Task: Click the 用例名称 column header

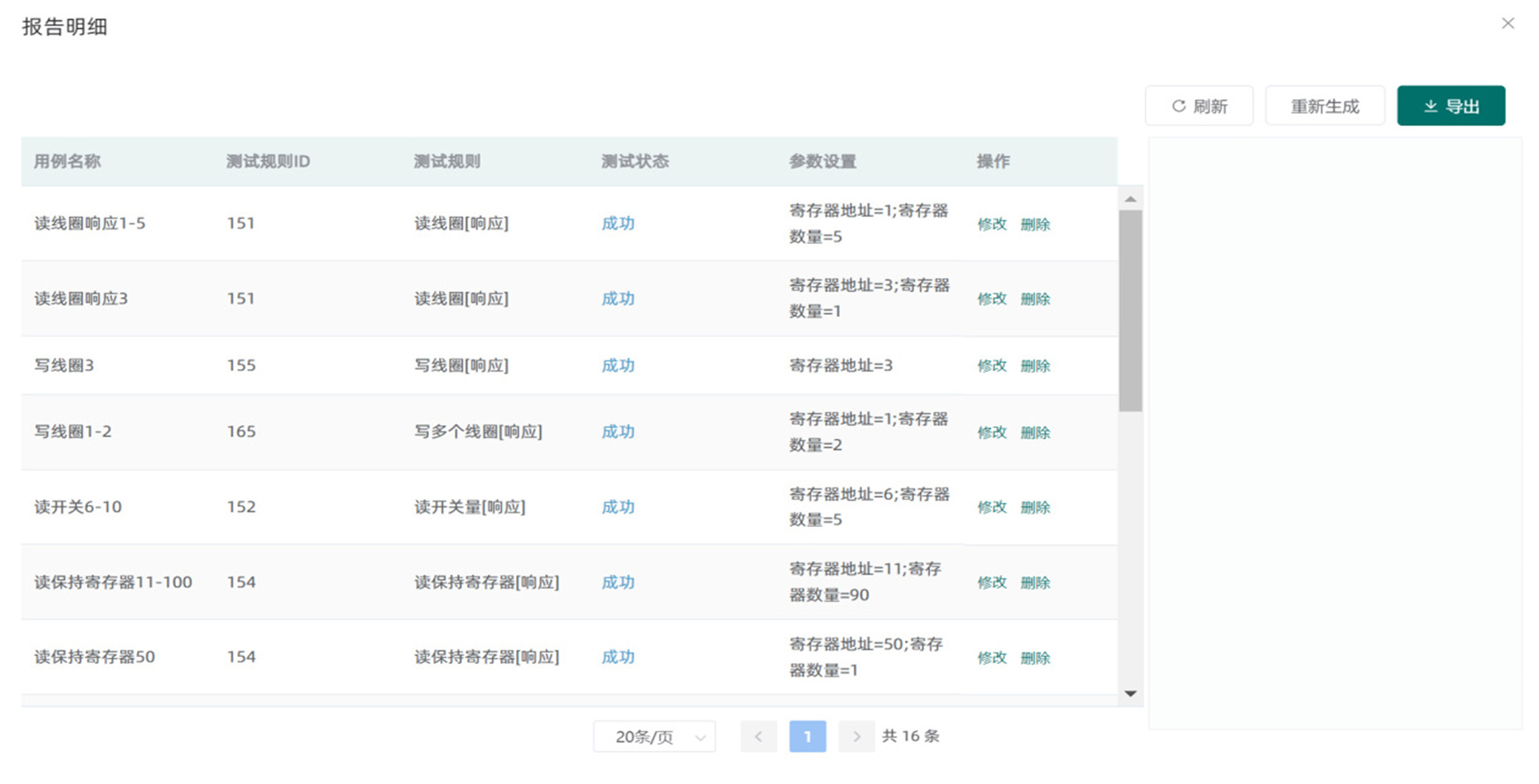Action: 67,162
